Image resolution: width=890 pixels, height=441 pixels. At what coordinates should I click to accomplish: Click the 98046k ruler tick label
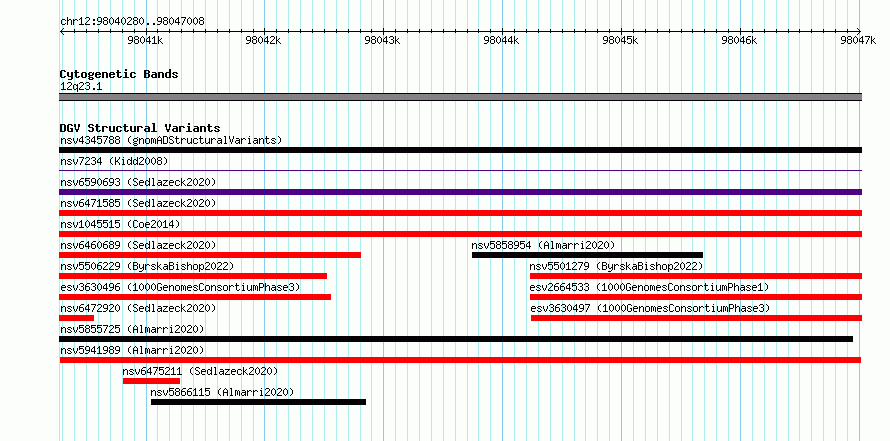[x=739, y=40]
